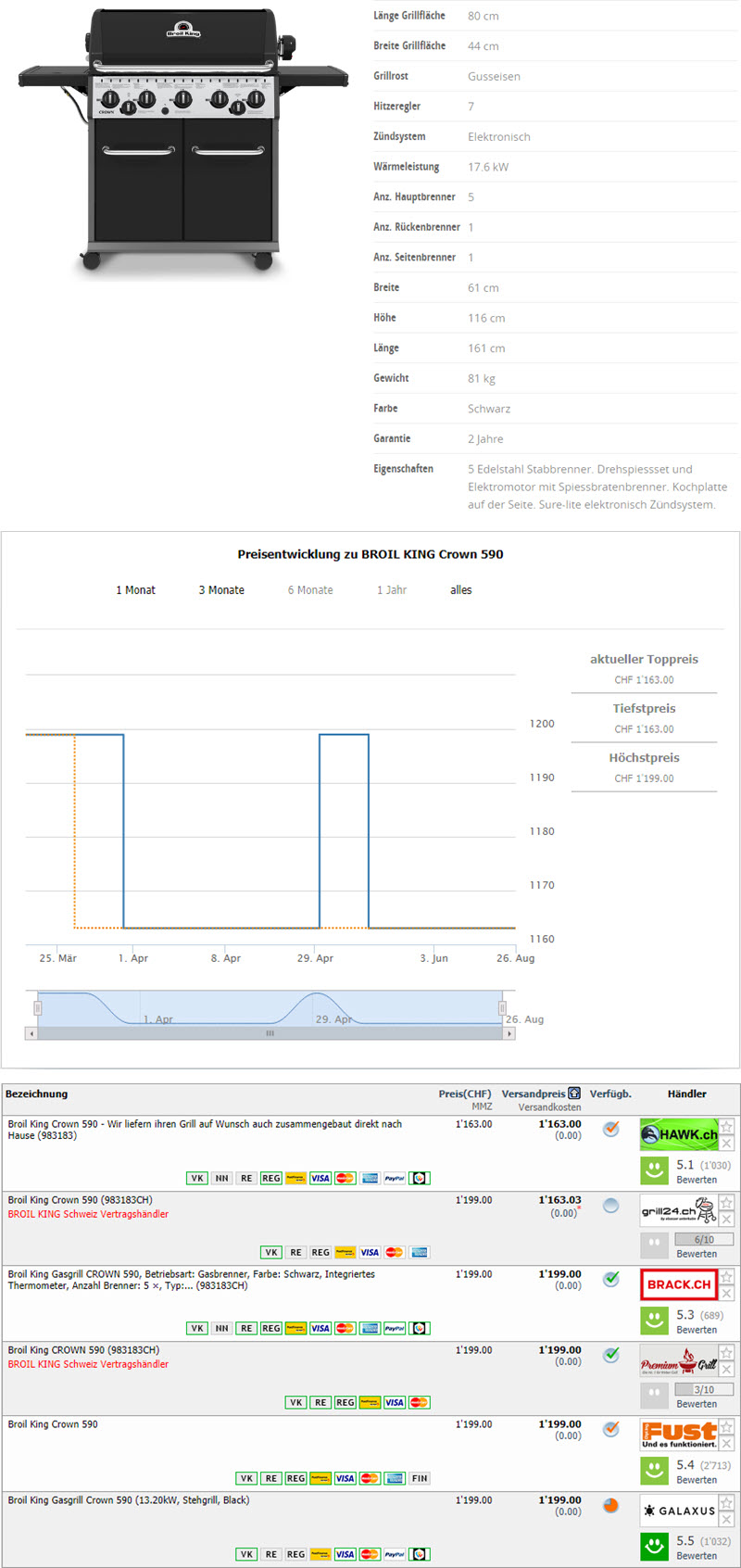The image size is (741, 1568).
Task: Select the 1 Jahr chart range
Action: coord(392,590)
